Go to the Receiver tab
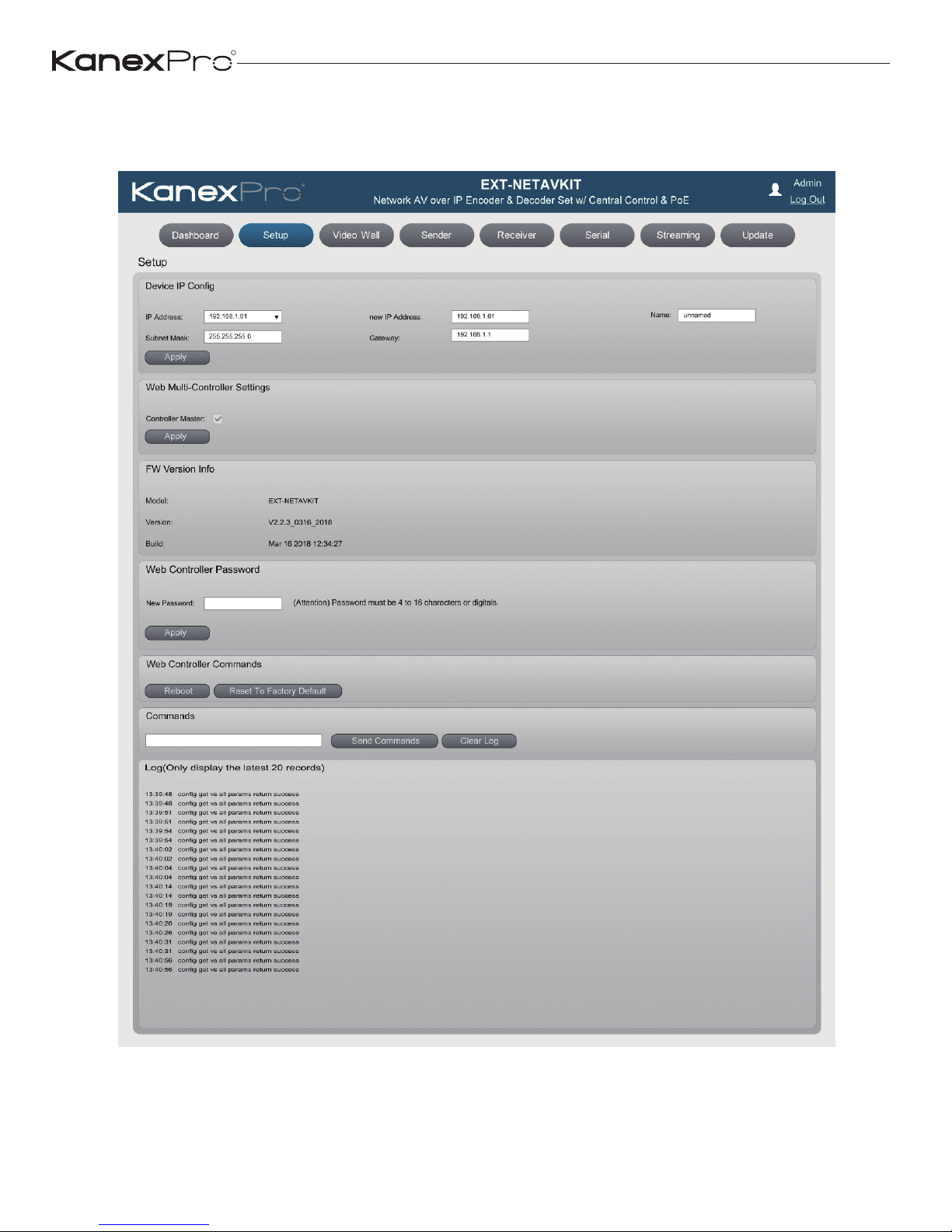952x1232 pixels. [x=517, y=236]
